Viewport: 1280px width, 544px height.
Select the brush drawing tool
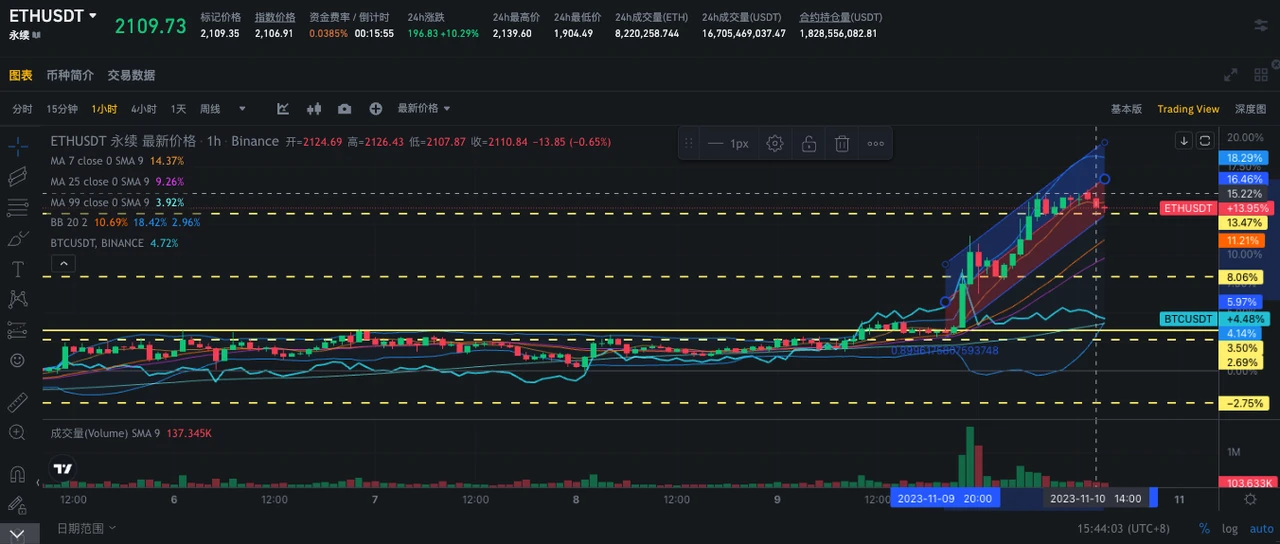point(17,238)
